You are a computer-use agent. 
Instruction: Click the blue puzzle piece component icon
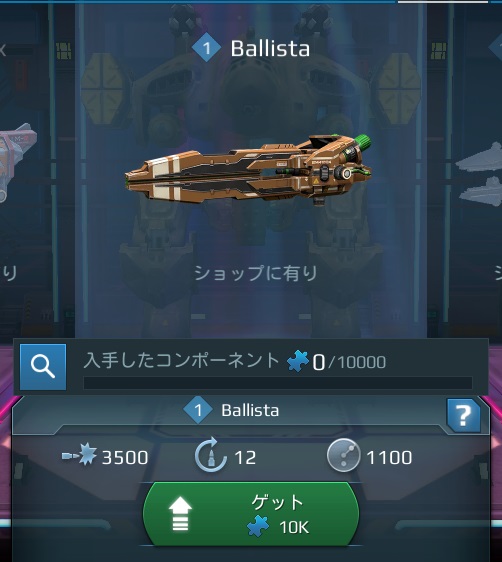tap(298, 361)
